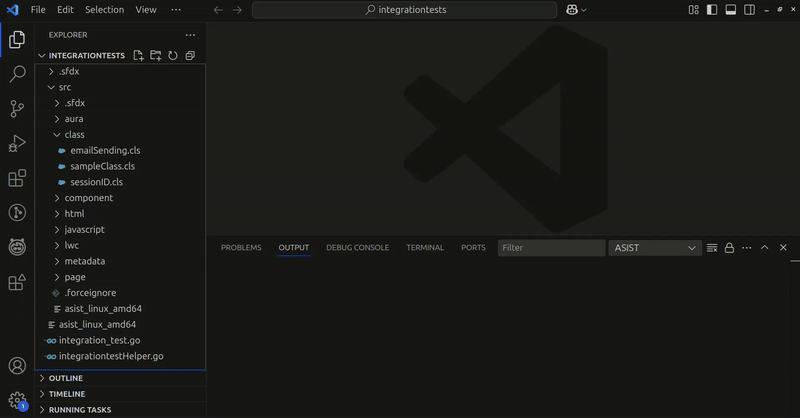
Task: Toggle the secondary side bar visibility
Action: coord(749,10)
